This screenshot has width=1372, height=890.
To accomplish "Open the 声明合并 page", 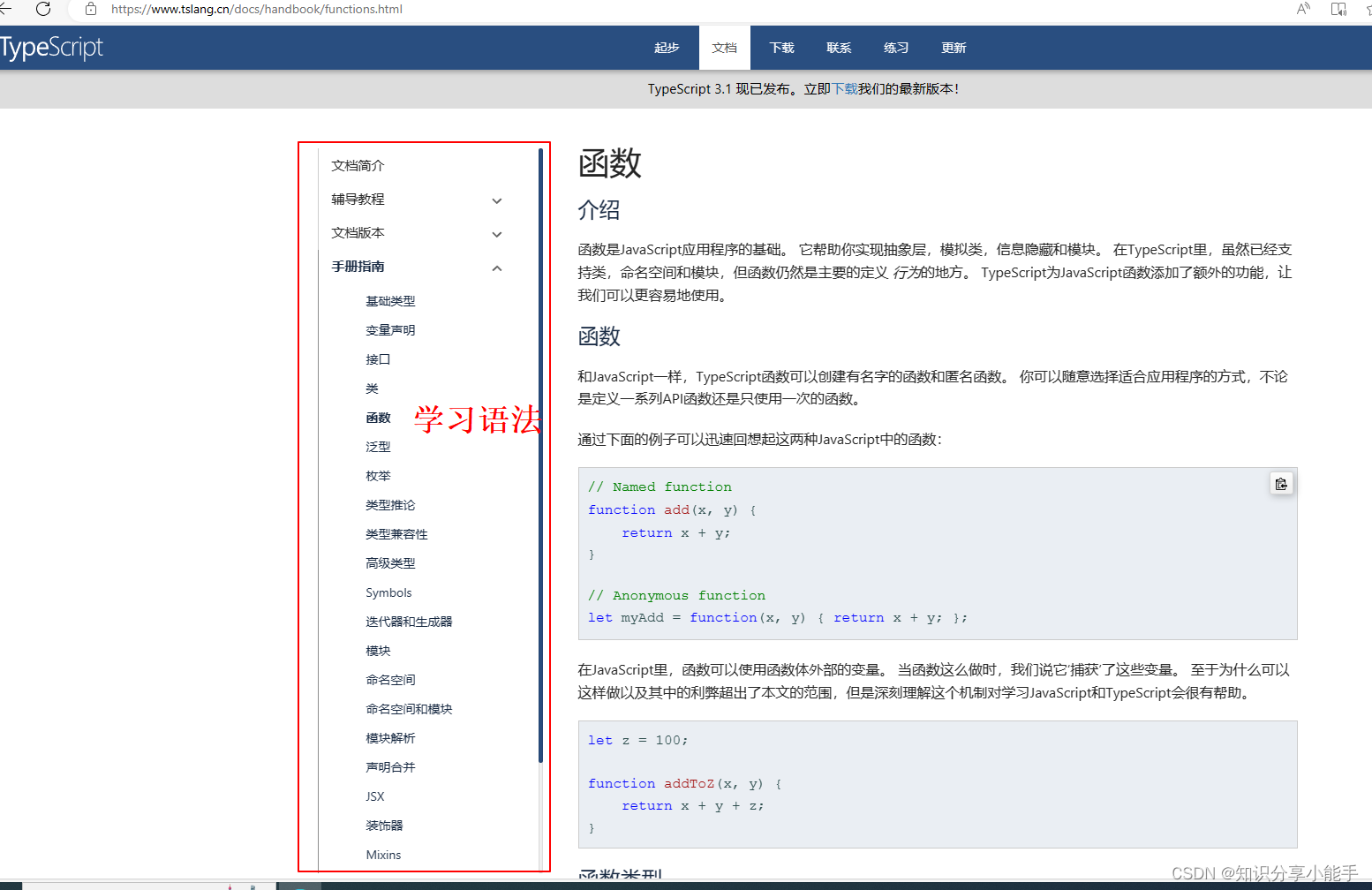I will pyautogui.click(x=390, y=767).
